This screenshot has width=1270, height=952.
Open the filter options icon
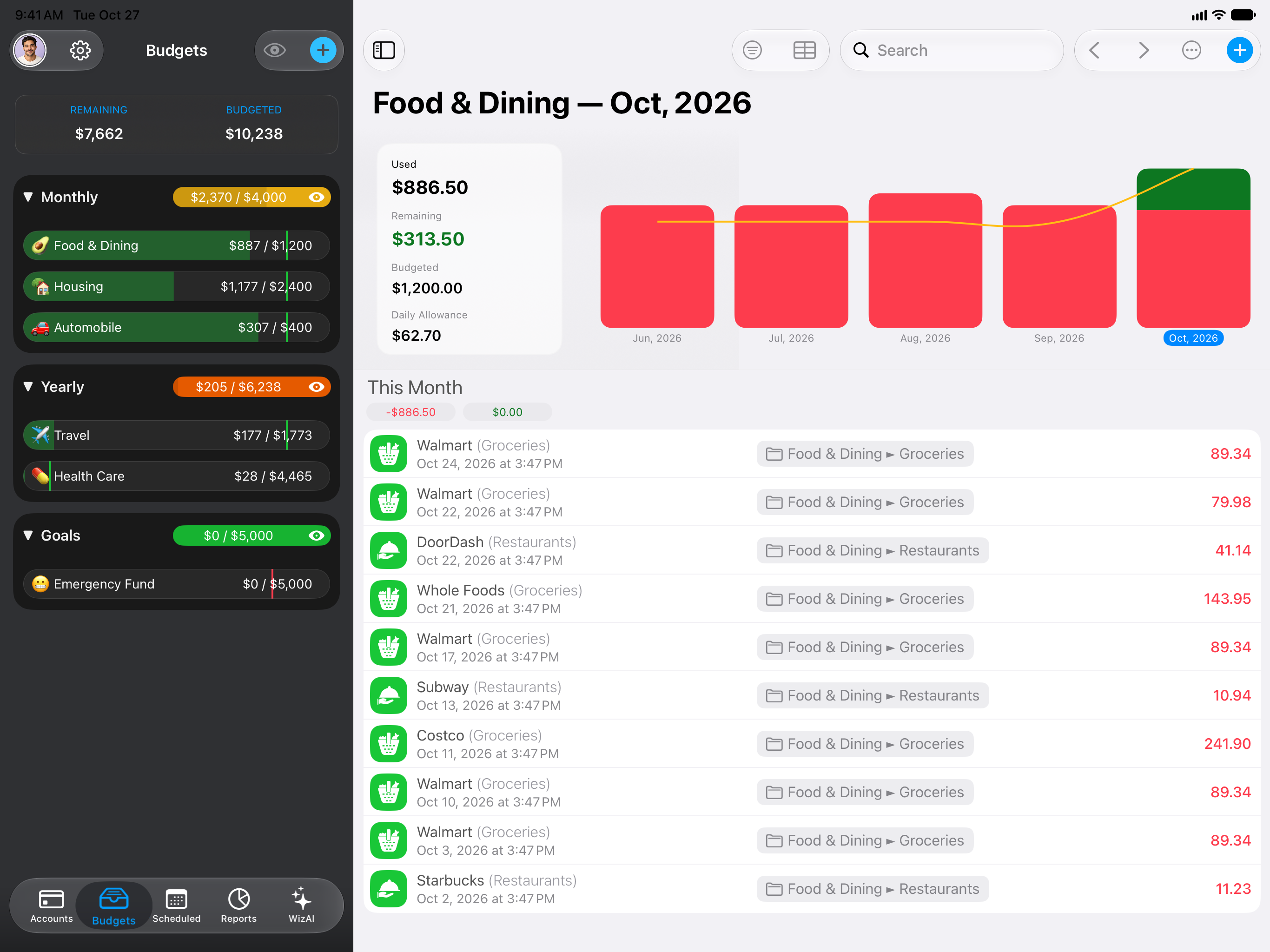(x=752, y=51)
